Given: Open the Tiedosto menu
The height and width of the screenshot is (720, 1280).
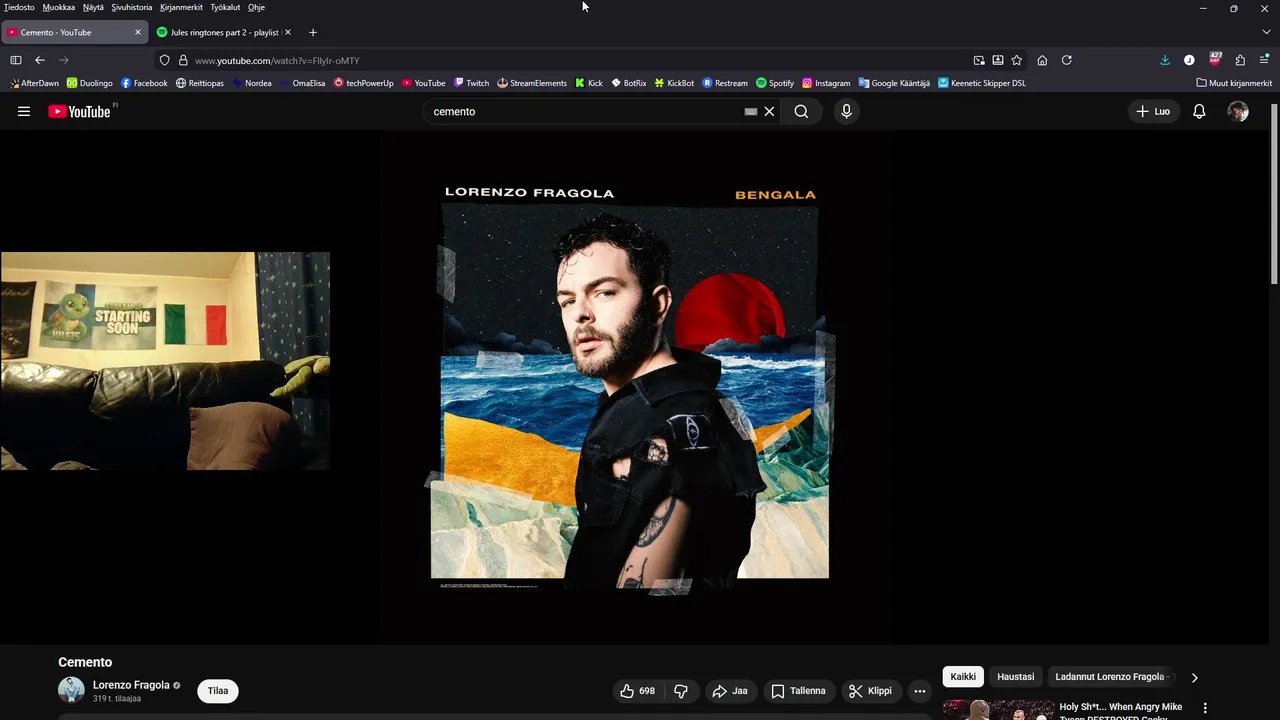Looking at the screenshot, I should click(19, 7).
